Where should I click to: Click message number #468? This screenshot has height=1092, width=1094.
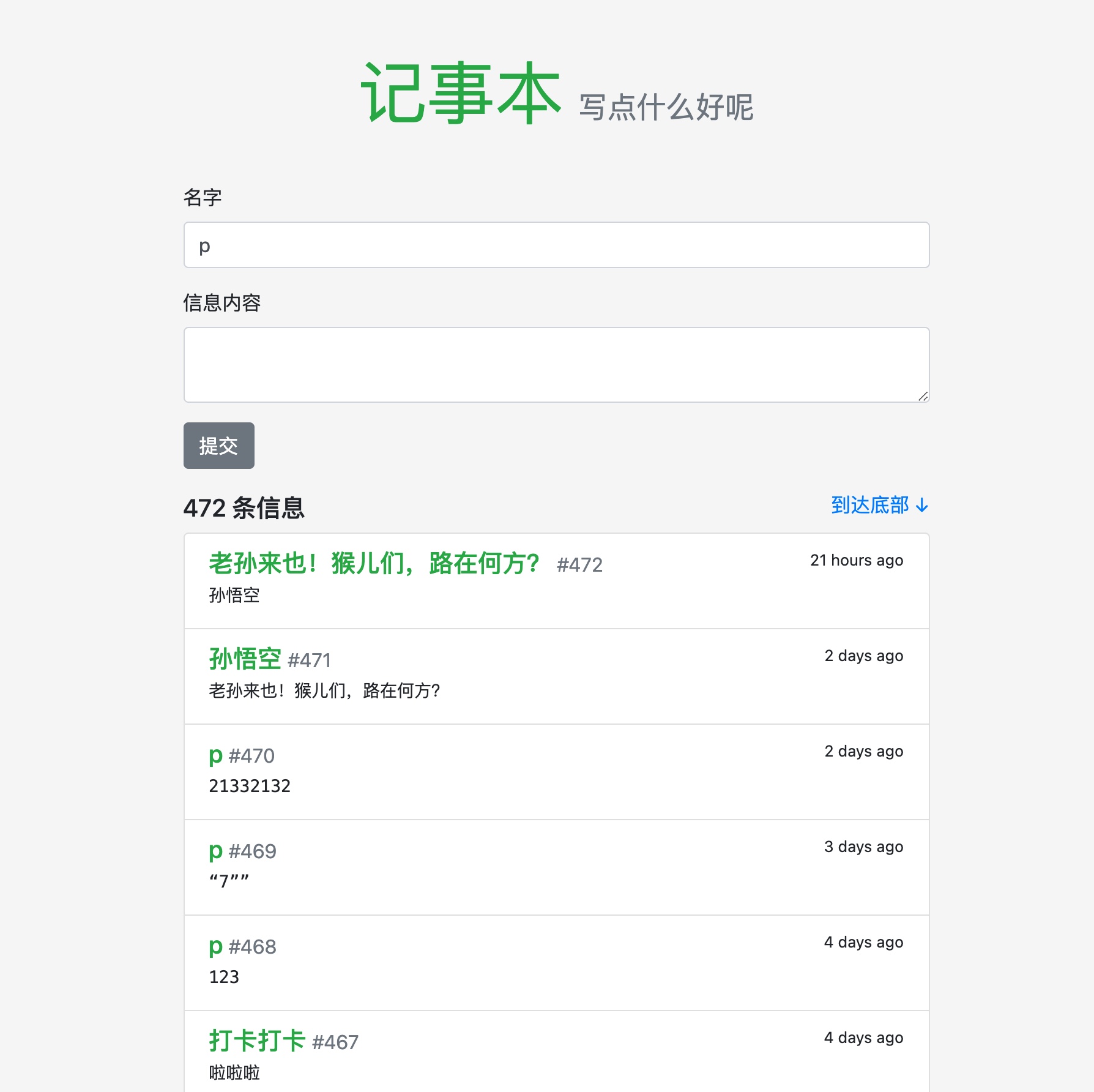pos(252,947)
